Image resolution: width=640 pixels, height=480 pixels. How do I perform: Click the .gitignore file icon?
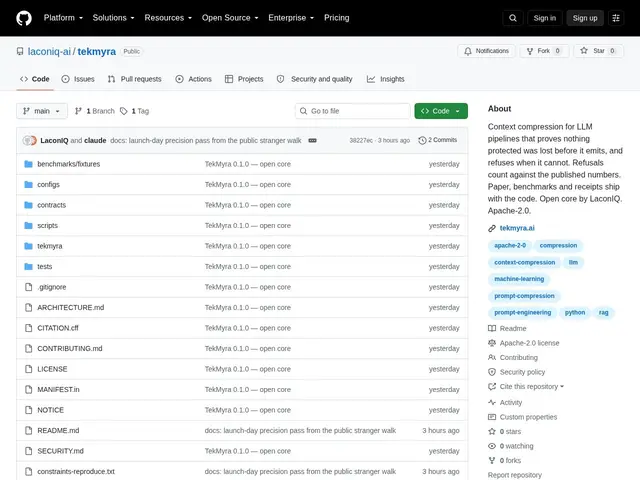(x=28, y=287)
